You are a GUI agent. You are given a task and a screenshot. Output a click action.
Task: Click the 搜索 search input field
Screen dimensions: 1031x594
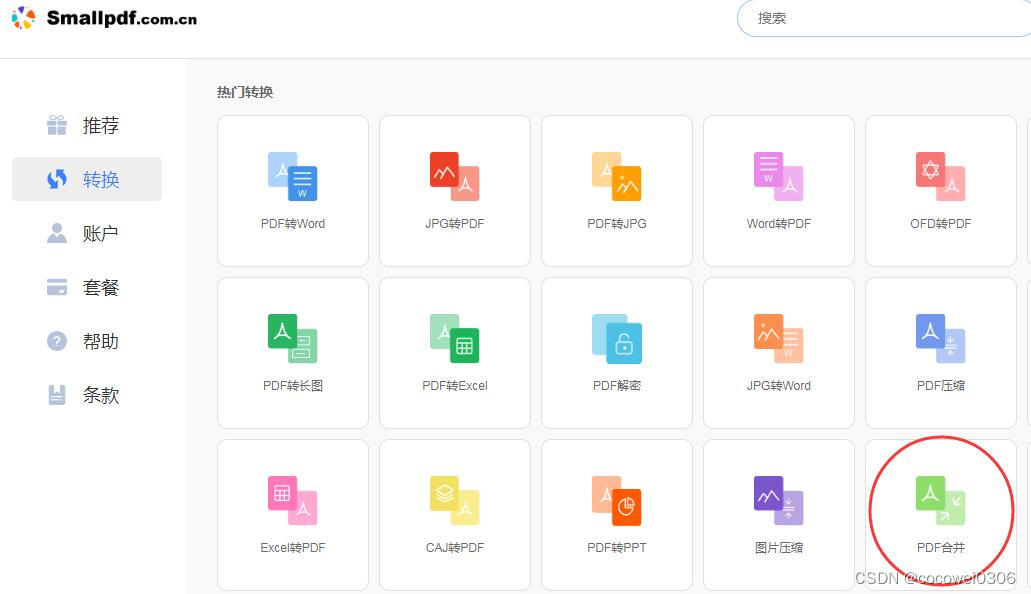884,18
